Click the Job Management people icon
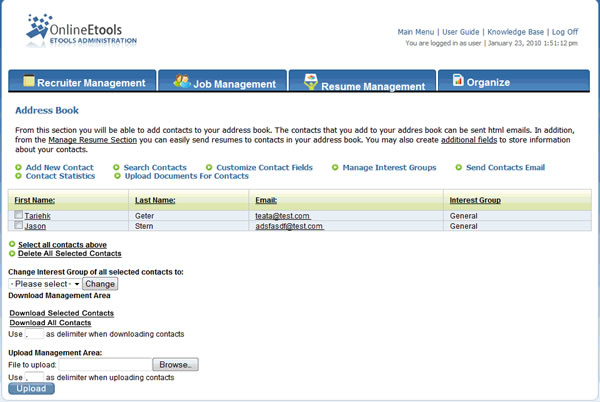600x402 pixels. (x=181, y=82)
